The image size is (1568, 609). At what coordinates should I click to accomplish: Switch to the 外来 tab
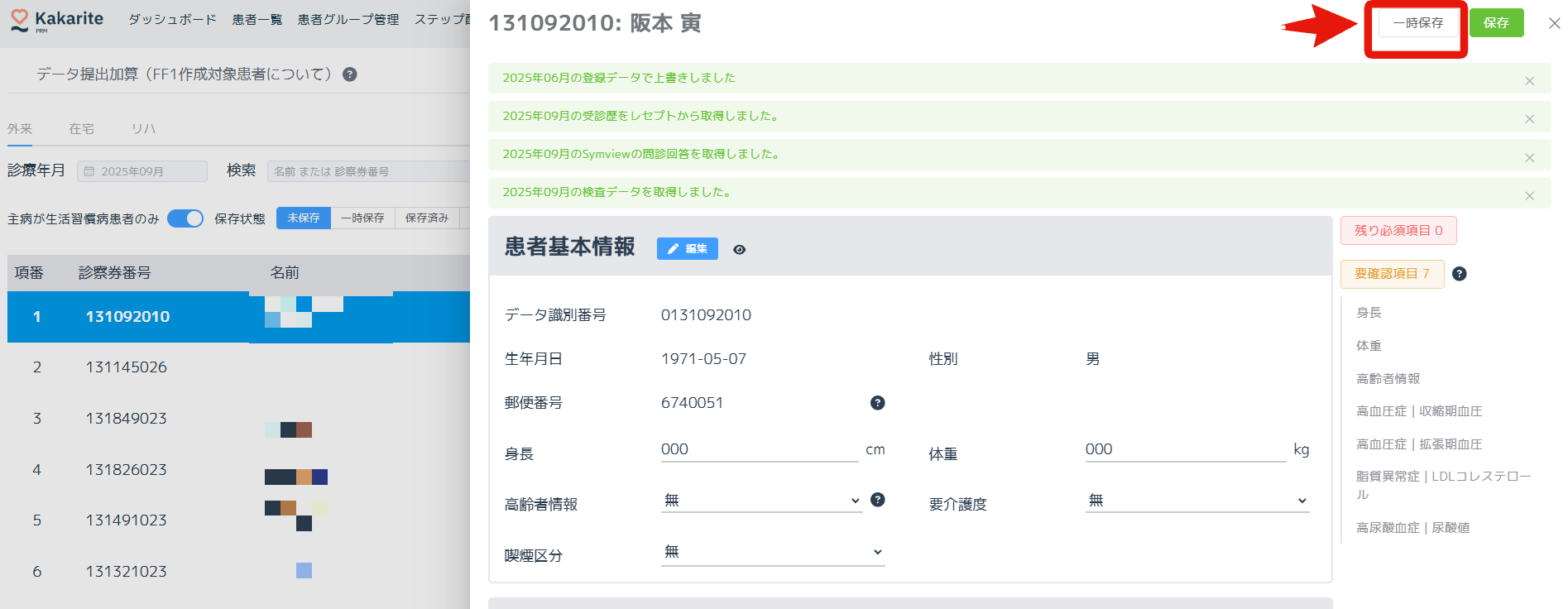[x=20, y=129]
